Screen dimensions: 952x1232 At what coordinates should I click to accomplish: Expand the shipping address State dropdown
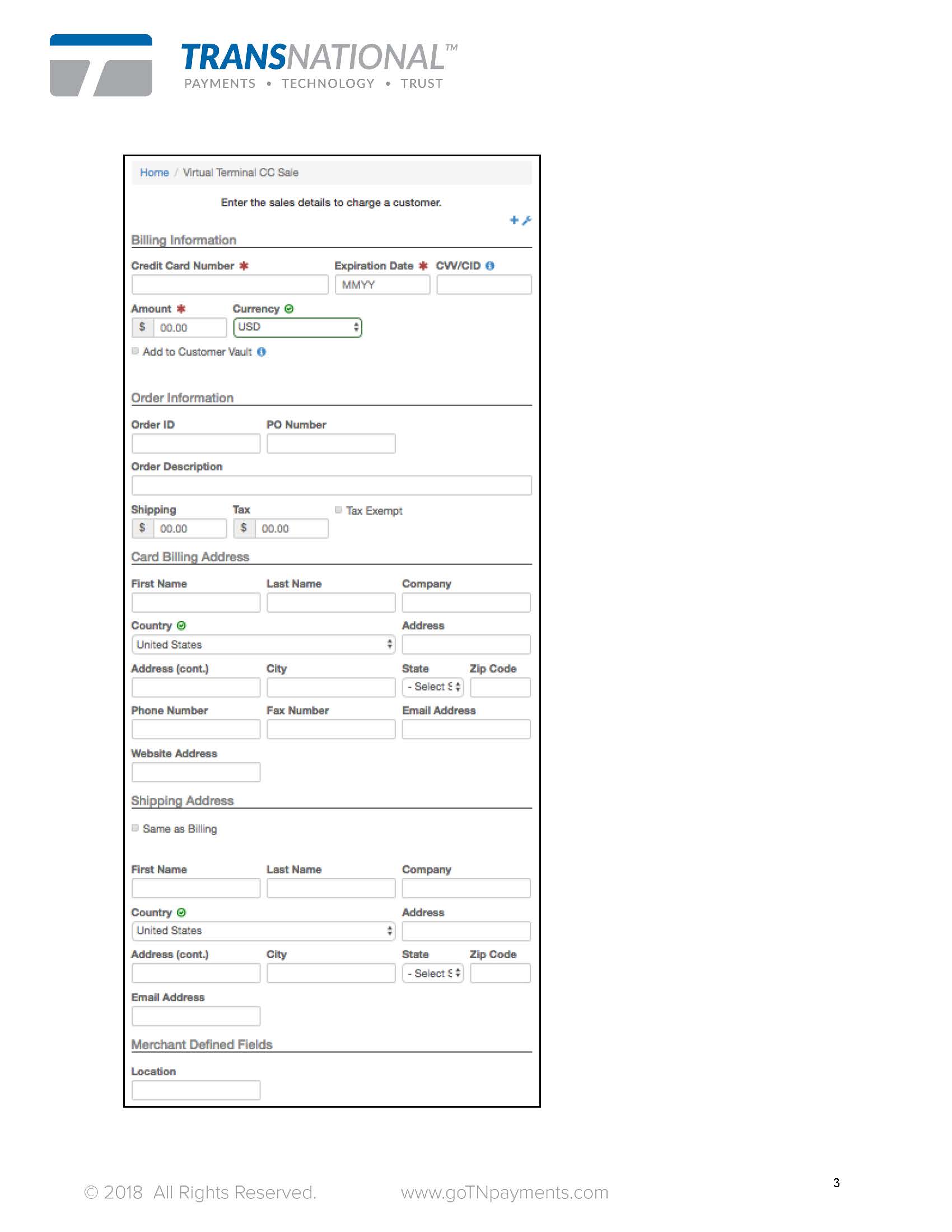coord(432,973)
